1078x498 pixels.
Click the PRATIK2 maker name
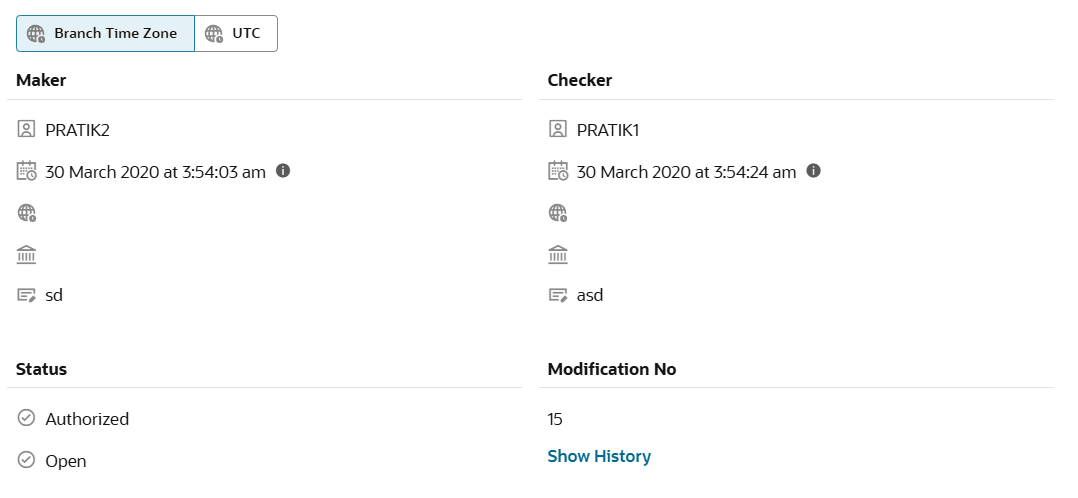(x=77, y=130)
